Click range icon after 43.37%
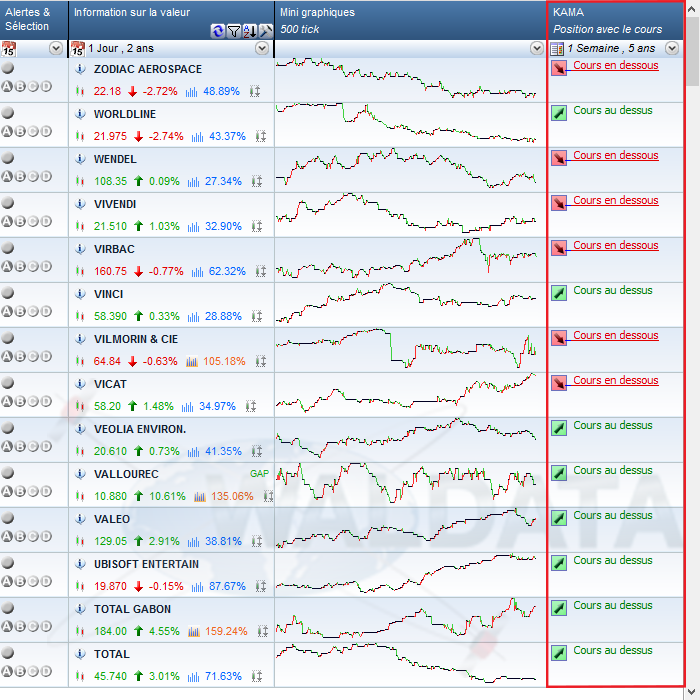Viewport: 700px width, 700px height. point(261,136)
